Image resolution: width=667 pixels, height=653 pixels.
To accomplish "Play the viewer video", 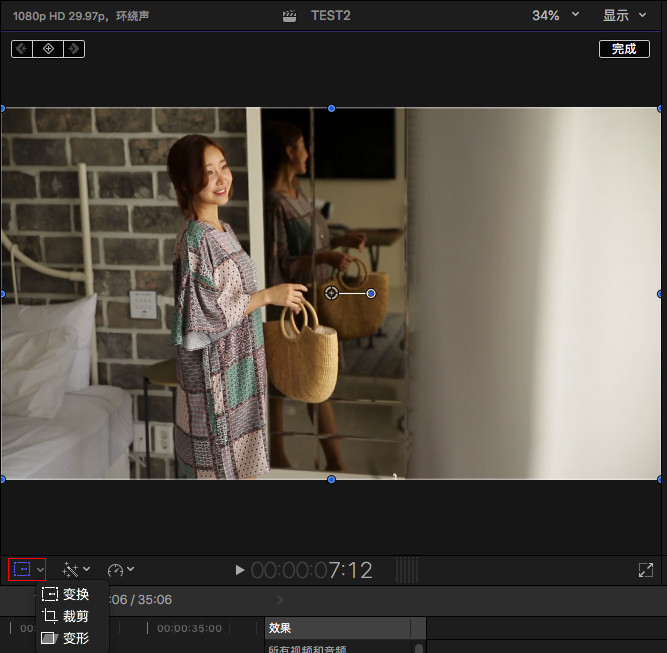I will pyautogui.click(x=240, y=570).
